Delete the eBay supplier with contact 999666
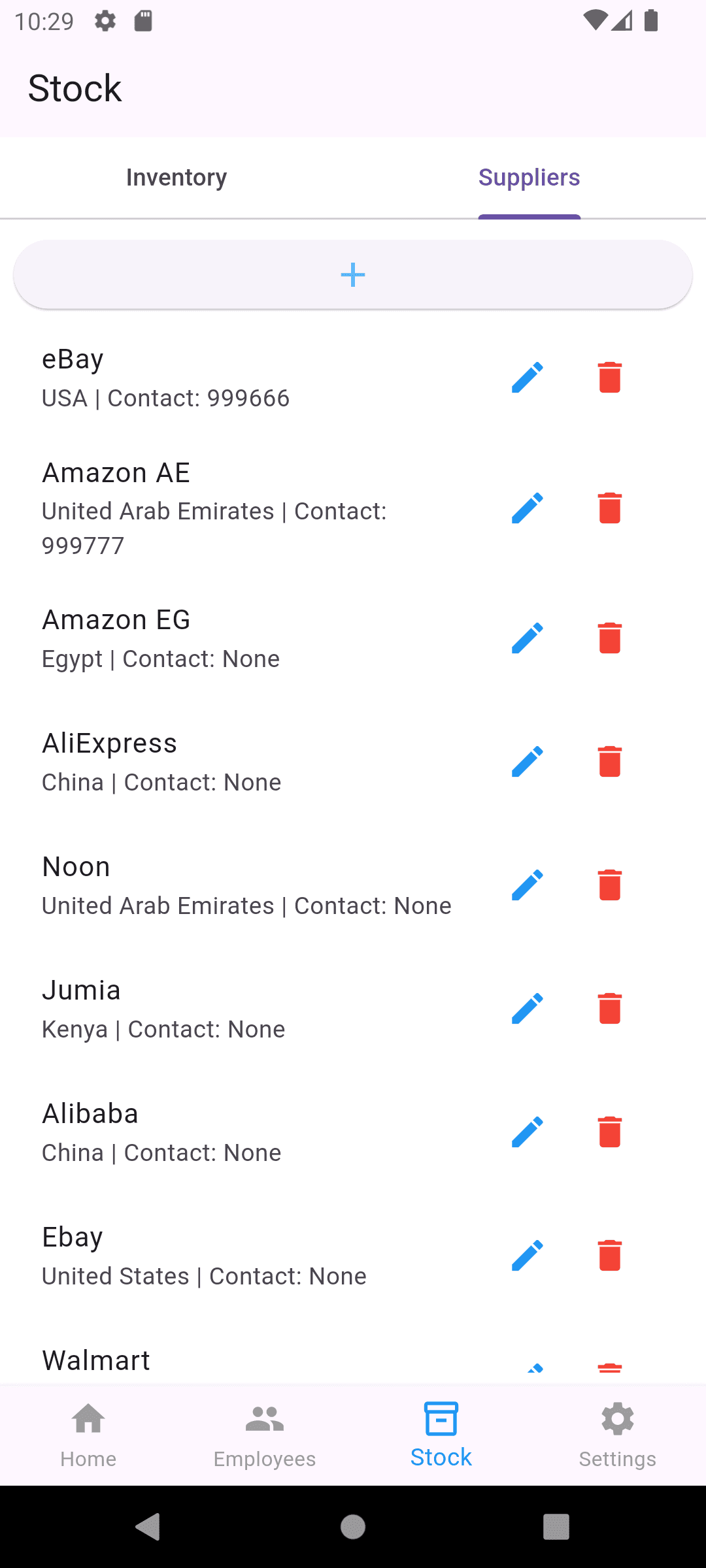Screen dimensions: 706x1568 (x=609, y=378)
